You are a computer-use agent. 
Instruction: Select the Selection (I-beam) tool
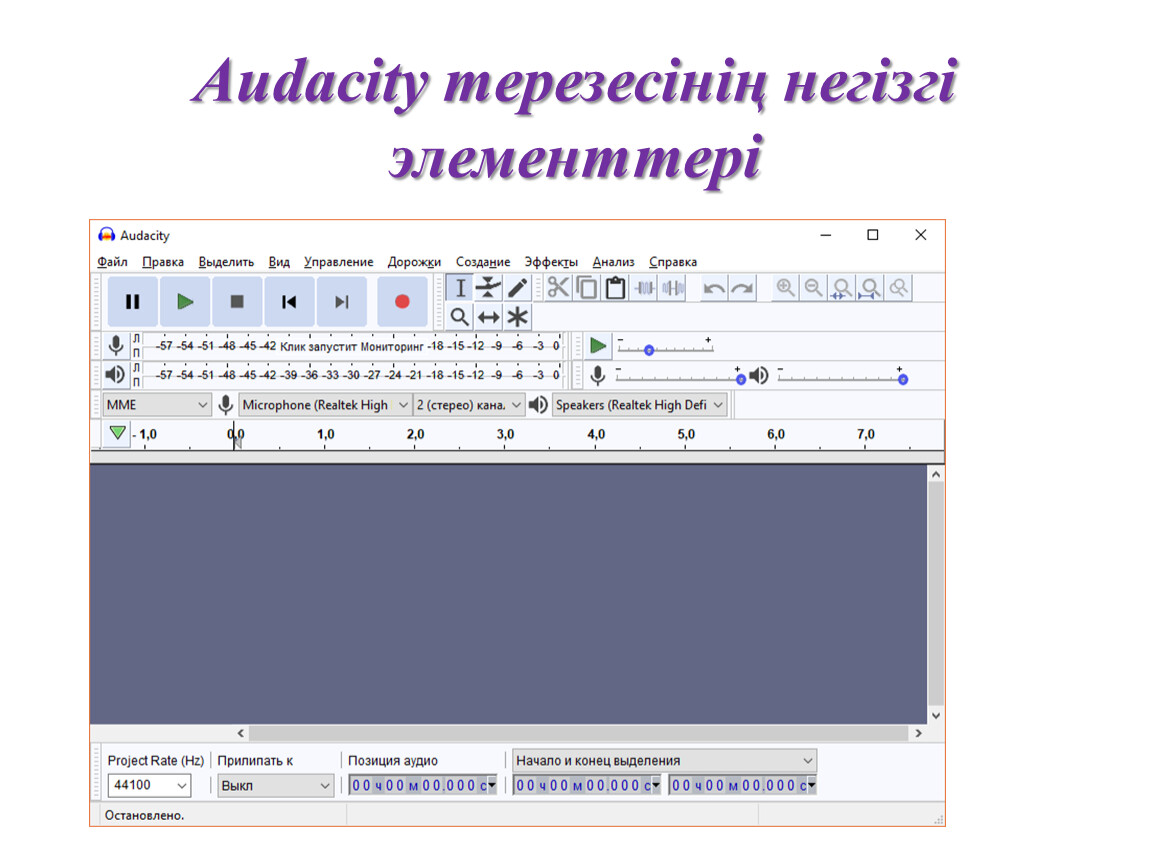[x=460, y=288]
